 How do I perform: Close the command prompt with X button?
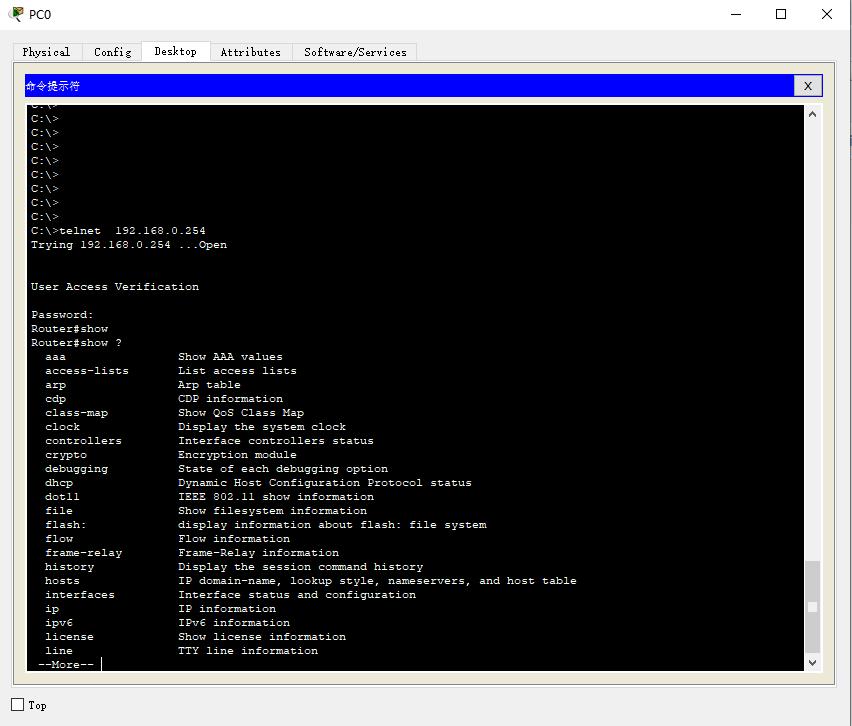(x=807, y=86)
